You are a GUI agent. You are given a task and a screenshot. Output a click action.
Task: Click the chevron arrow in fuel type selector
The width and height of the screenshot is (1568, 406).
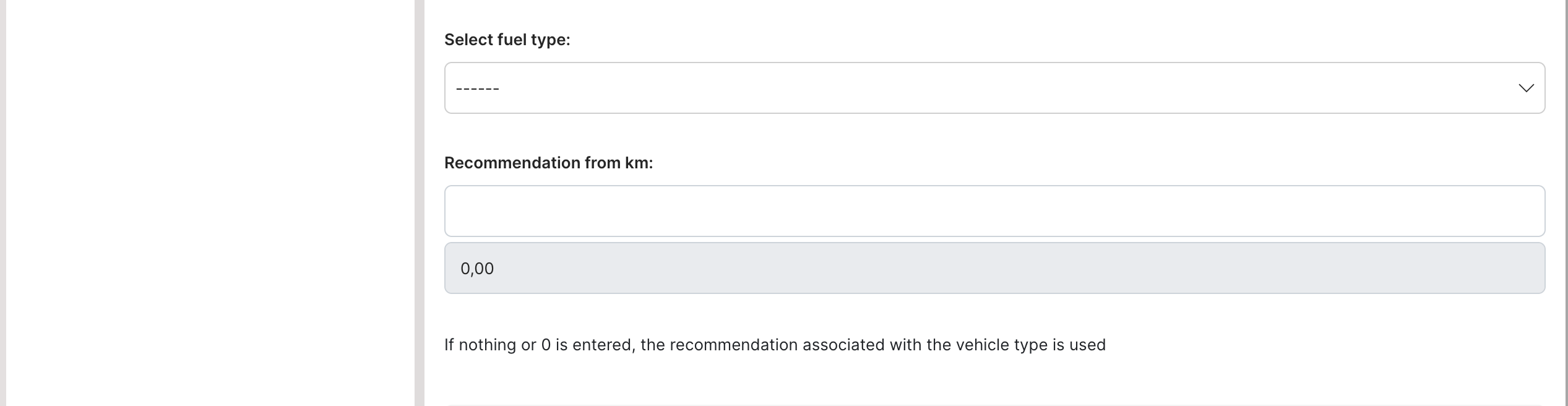[x=1526, y=88]
